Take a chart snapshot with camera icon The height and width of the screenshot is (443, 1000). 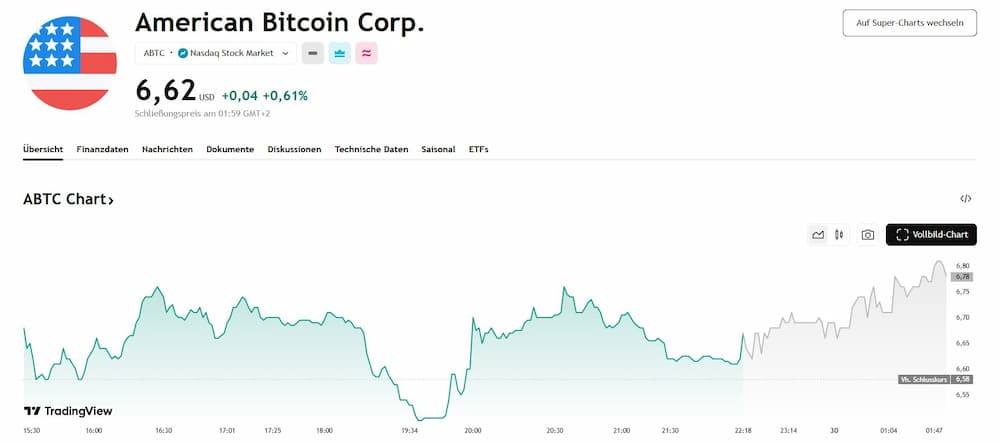868,235
